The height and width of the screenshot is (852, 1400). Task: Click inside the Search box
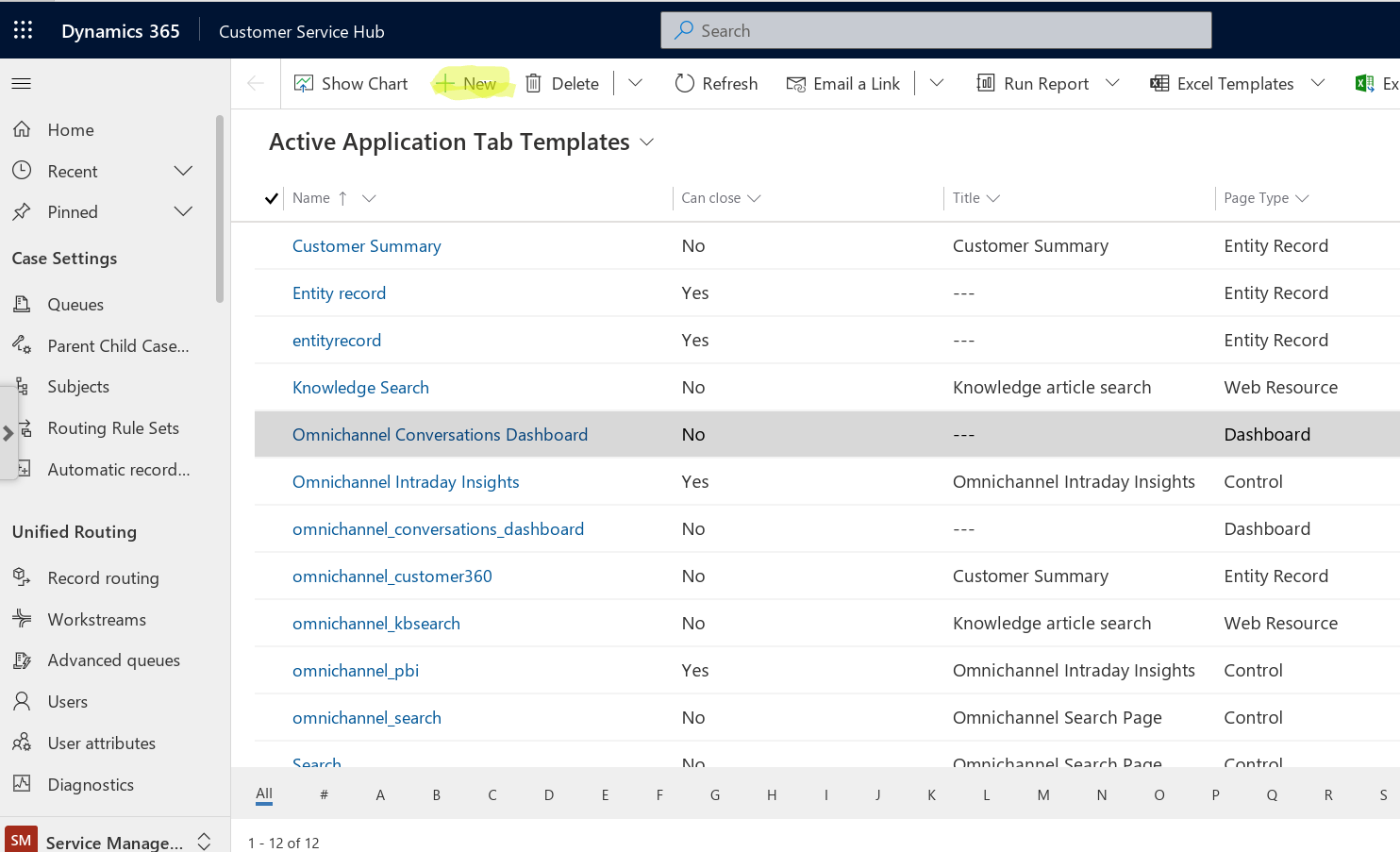[935, 30]
